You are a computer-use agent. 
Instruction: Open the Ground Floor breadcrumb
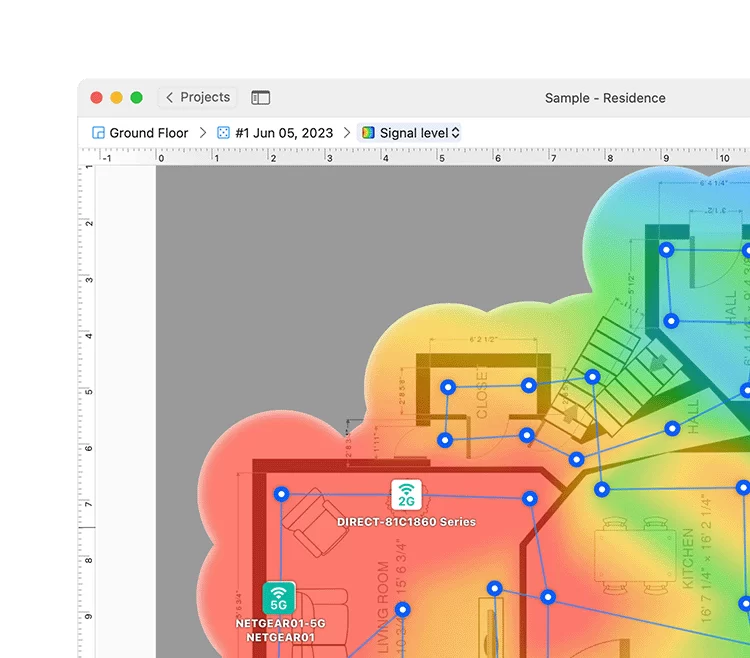140,133
